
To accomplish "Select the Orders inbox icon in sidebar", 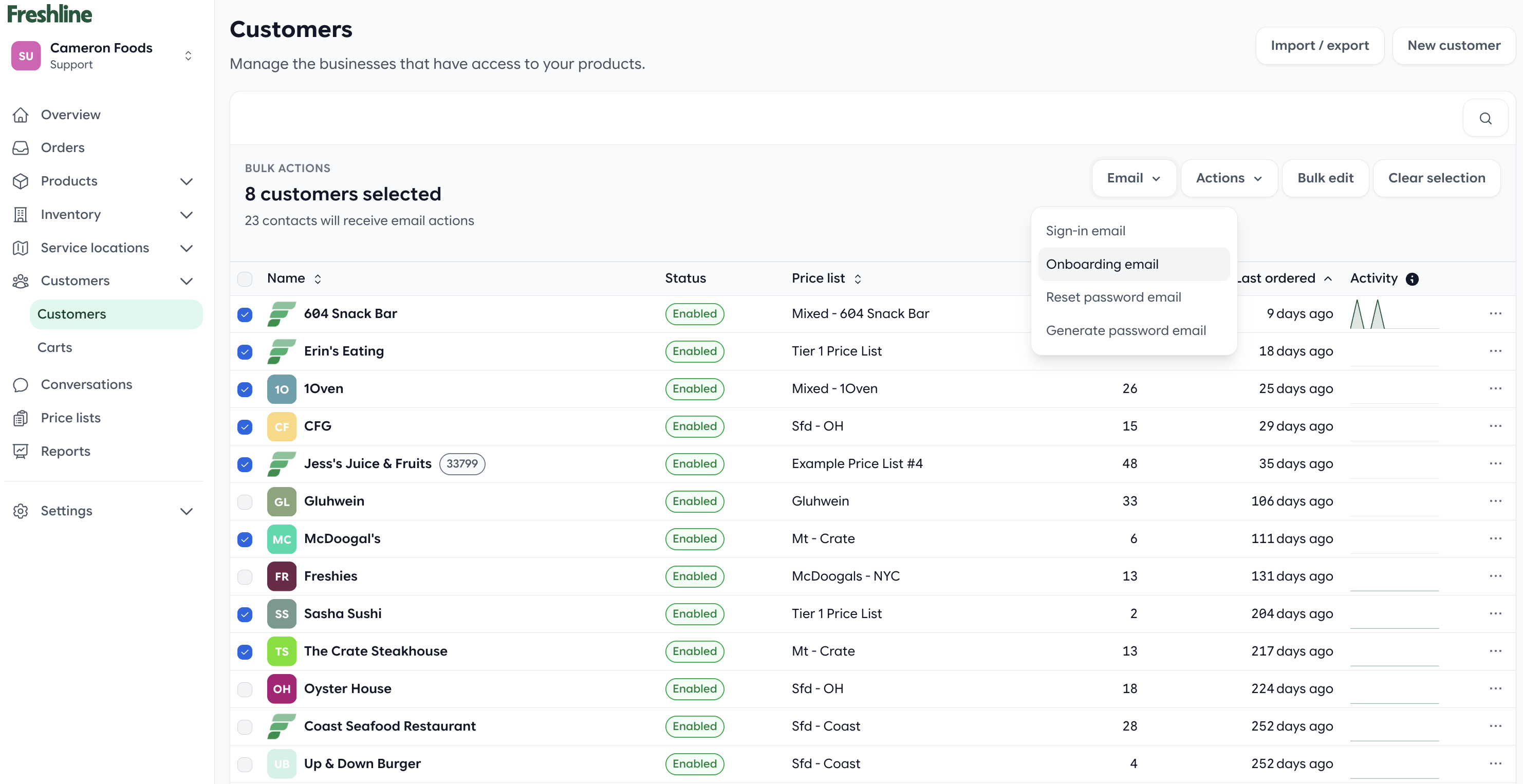I will [x=21, y=147].
